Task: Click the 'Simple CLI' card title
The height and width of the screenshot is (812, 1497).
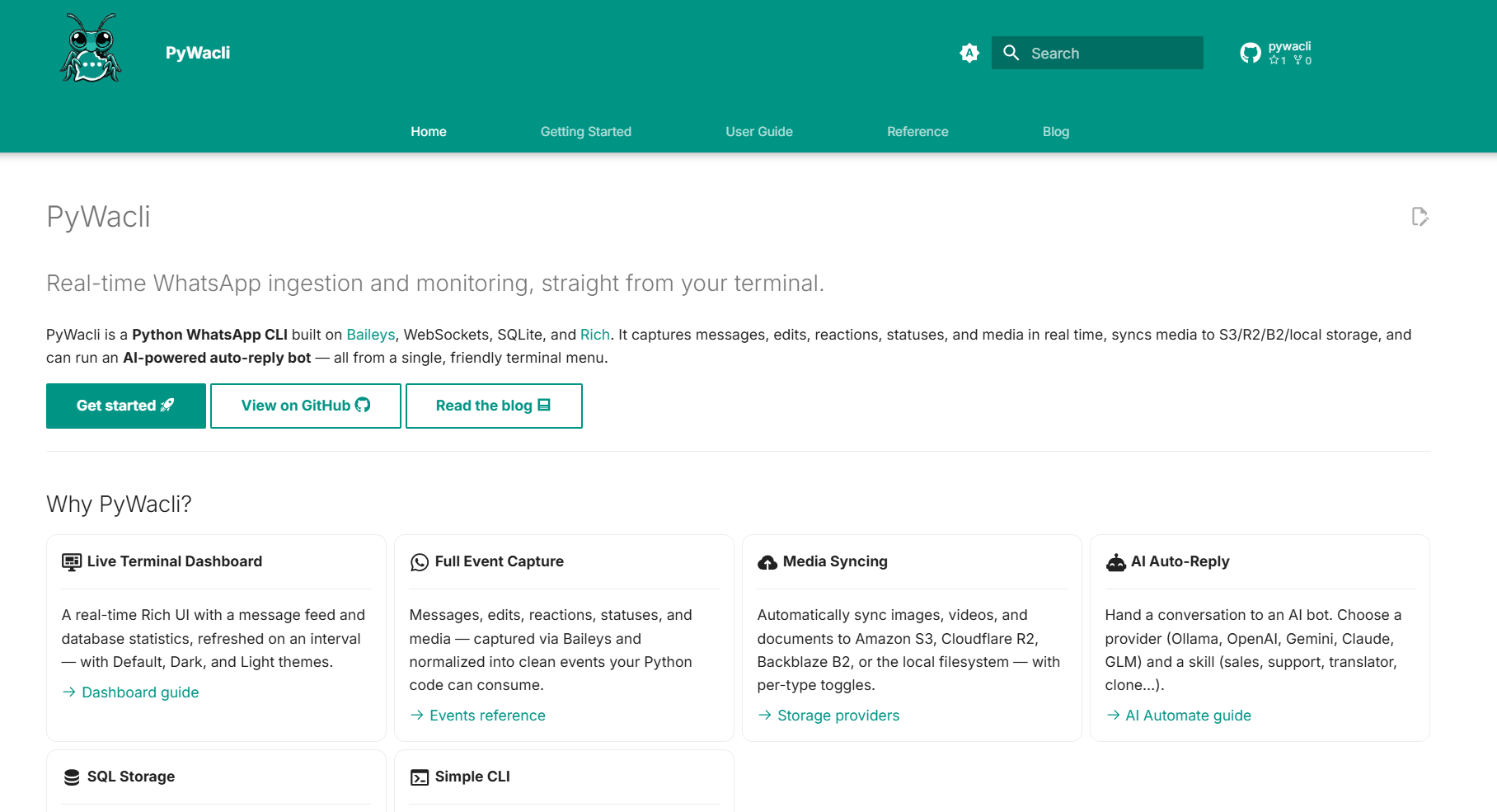Action: point(472,777)
